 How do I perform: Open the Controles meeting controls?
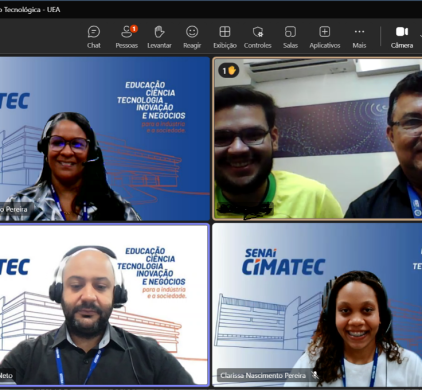point(258,37)
